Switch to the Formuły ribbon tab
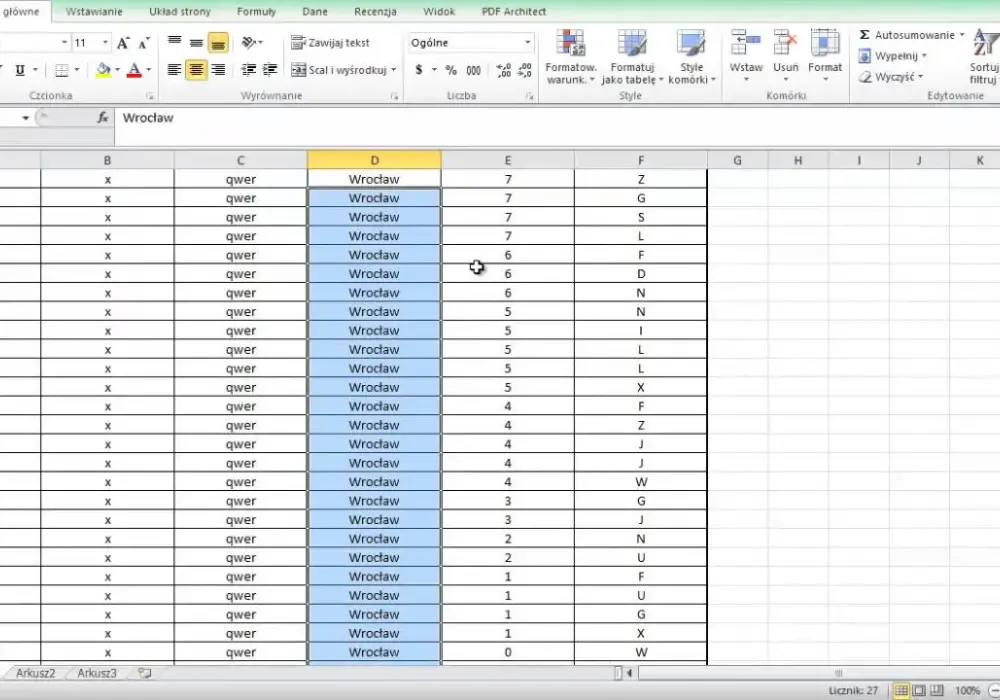The width and height of the screenshot is (1000, 700). pyautogui.click(x=256, y=11)
